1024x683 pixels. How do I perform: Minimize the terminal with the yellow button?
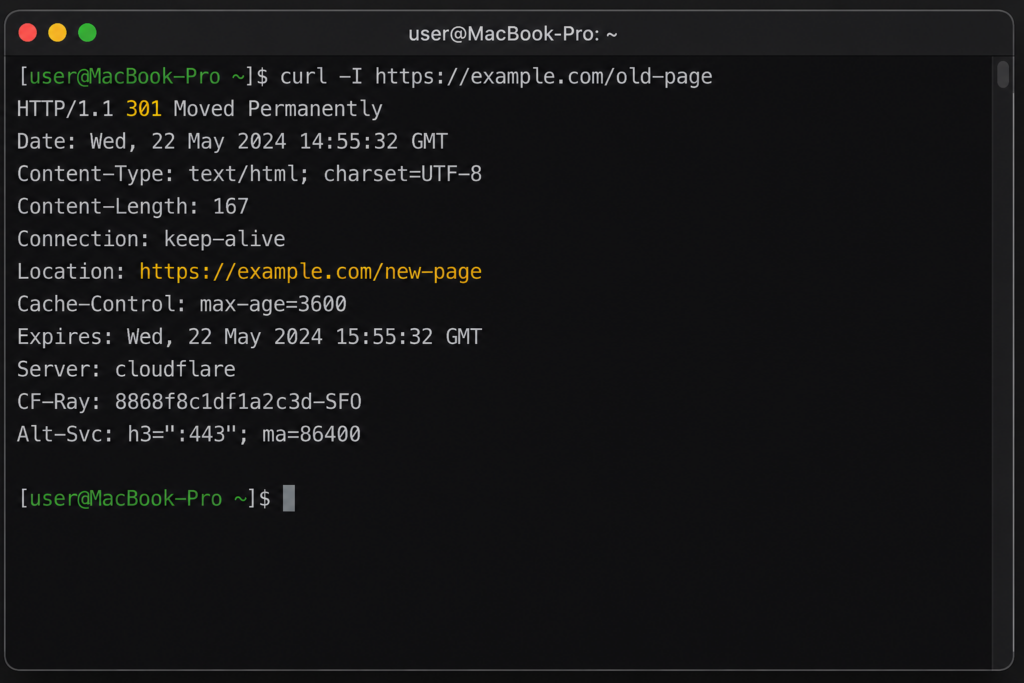coord(57,33)
